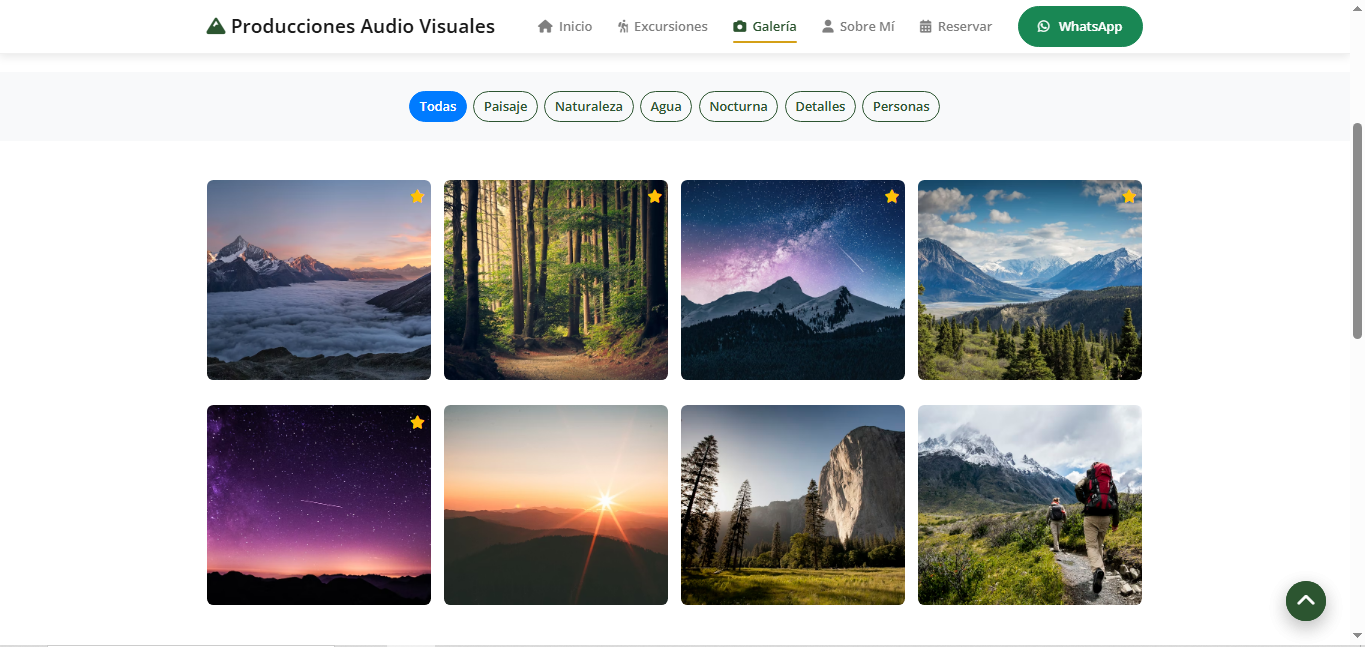
Task: Go to the Reservar page
Action: (x=964, y=27)
